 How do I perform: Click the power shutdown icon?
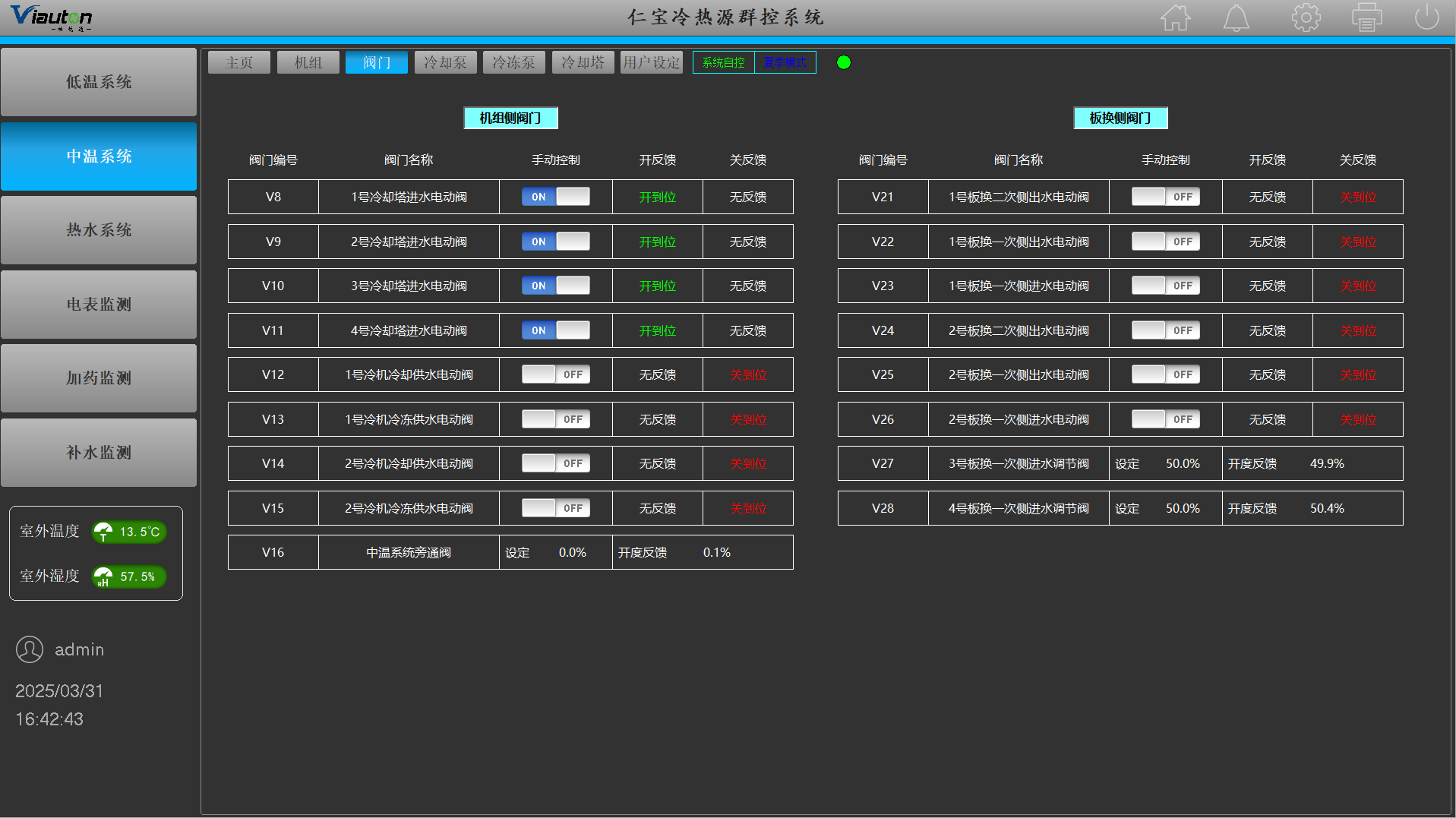tap(1427, 17)
